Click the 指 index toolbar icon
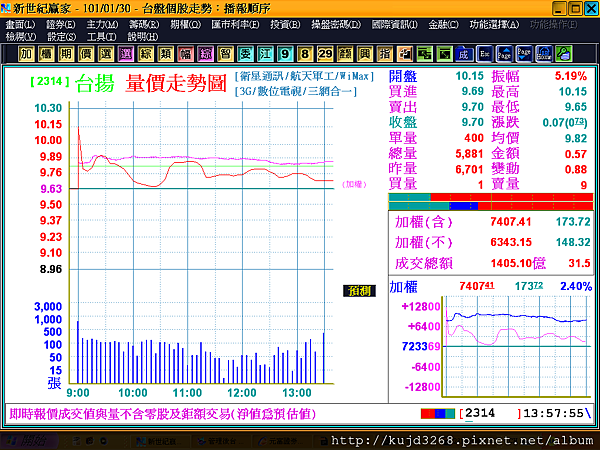The width and height of the screenshot is (600, 450). click(x=385, y=54)
